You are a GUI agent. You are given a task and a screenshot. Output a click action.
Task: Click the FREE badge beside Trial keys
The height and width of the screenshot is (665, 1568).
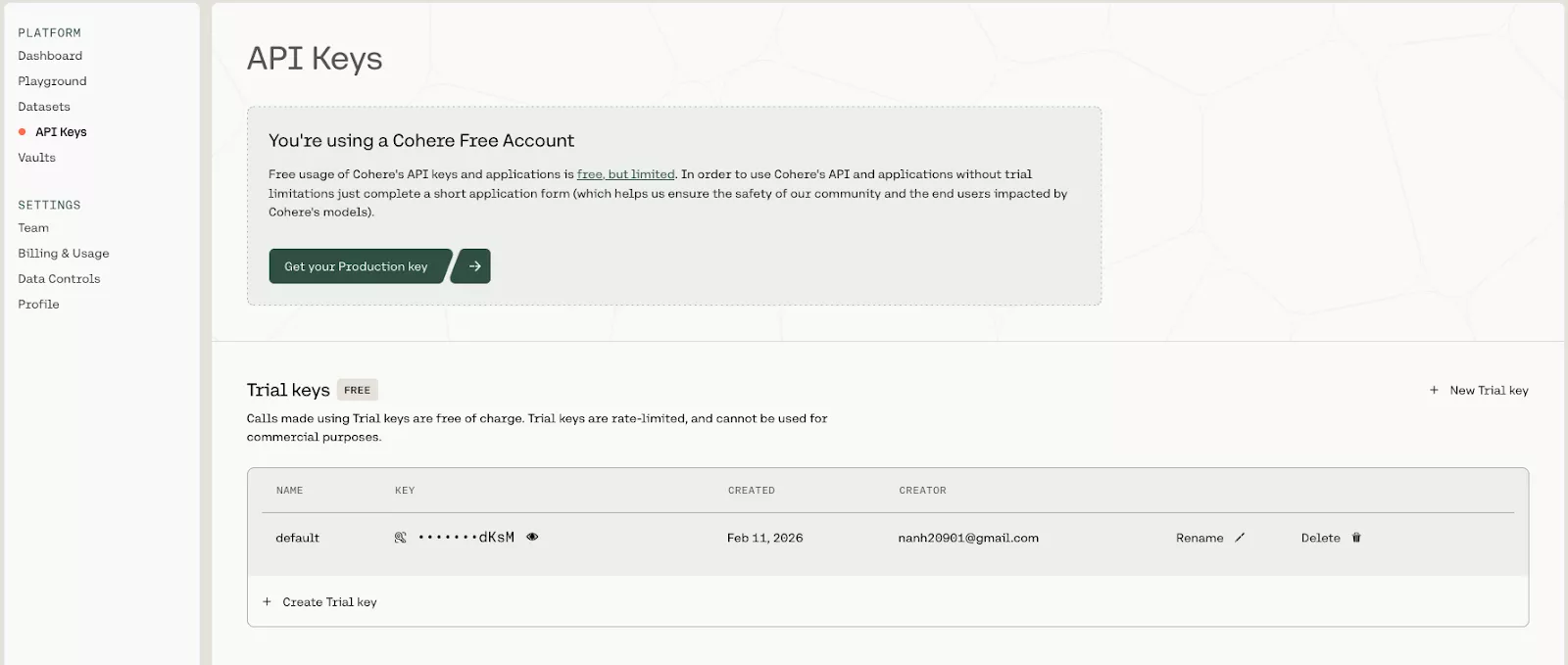pyautogui.click(x=358, y=390)
